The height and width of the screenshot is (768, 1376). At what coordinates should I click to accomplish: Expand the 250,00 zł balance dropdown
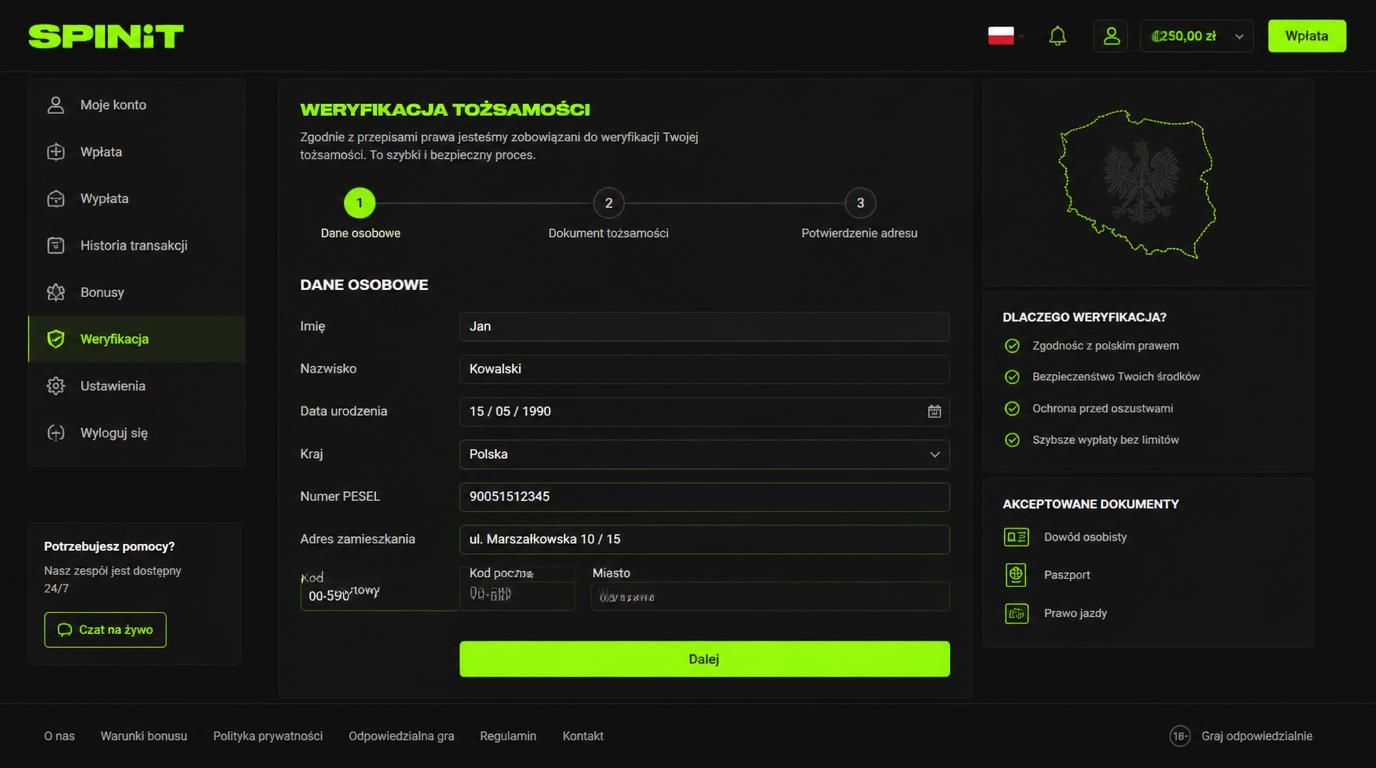tap(1197, 36)
